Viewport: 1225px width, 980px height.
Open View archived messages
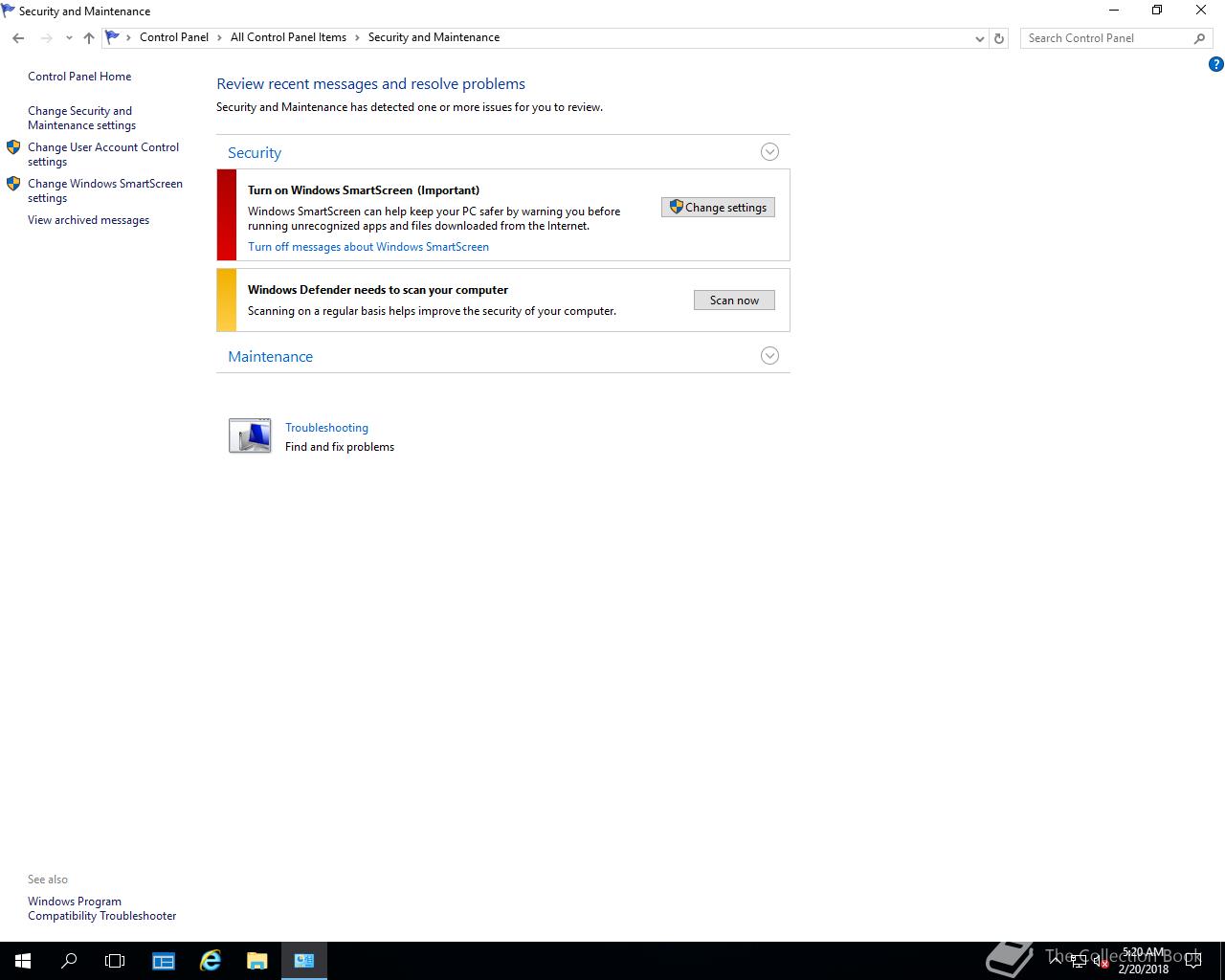pyautogui.click(x=88, y=220)
